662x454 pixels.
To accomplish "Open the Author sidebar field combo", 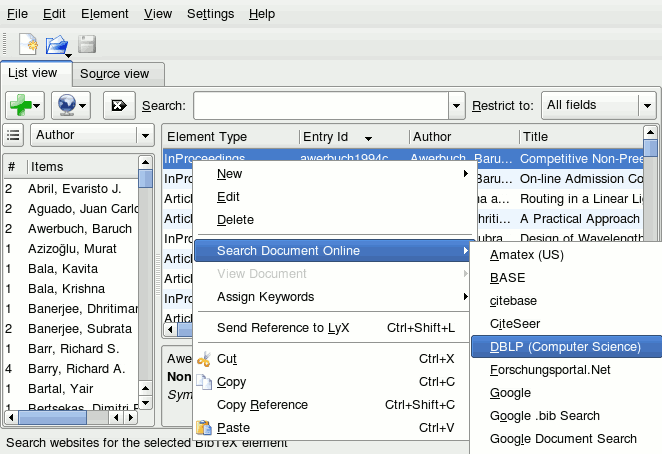I will click(92, 135).
